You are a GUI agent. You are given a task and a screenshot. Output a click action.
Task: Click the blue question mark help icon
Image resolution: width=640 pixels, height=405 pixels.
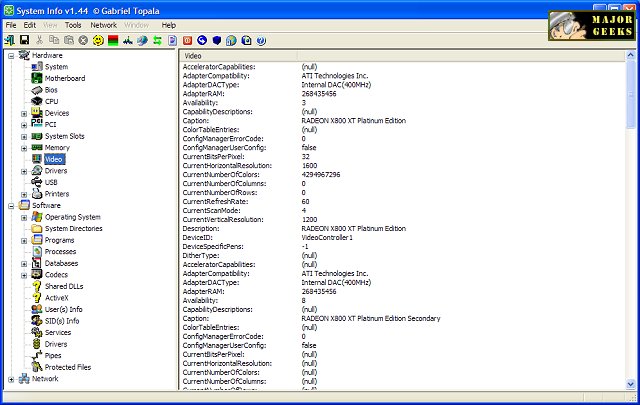(261, 40)
